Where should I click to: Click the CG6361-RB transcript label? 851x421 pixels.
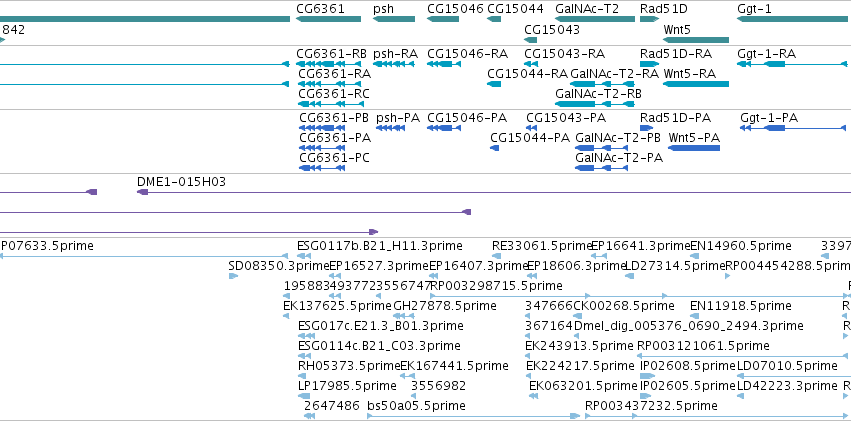(x=331, y=54)
